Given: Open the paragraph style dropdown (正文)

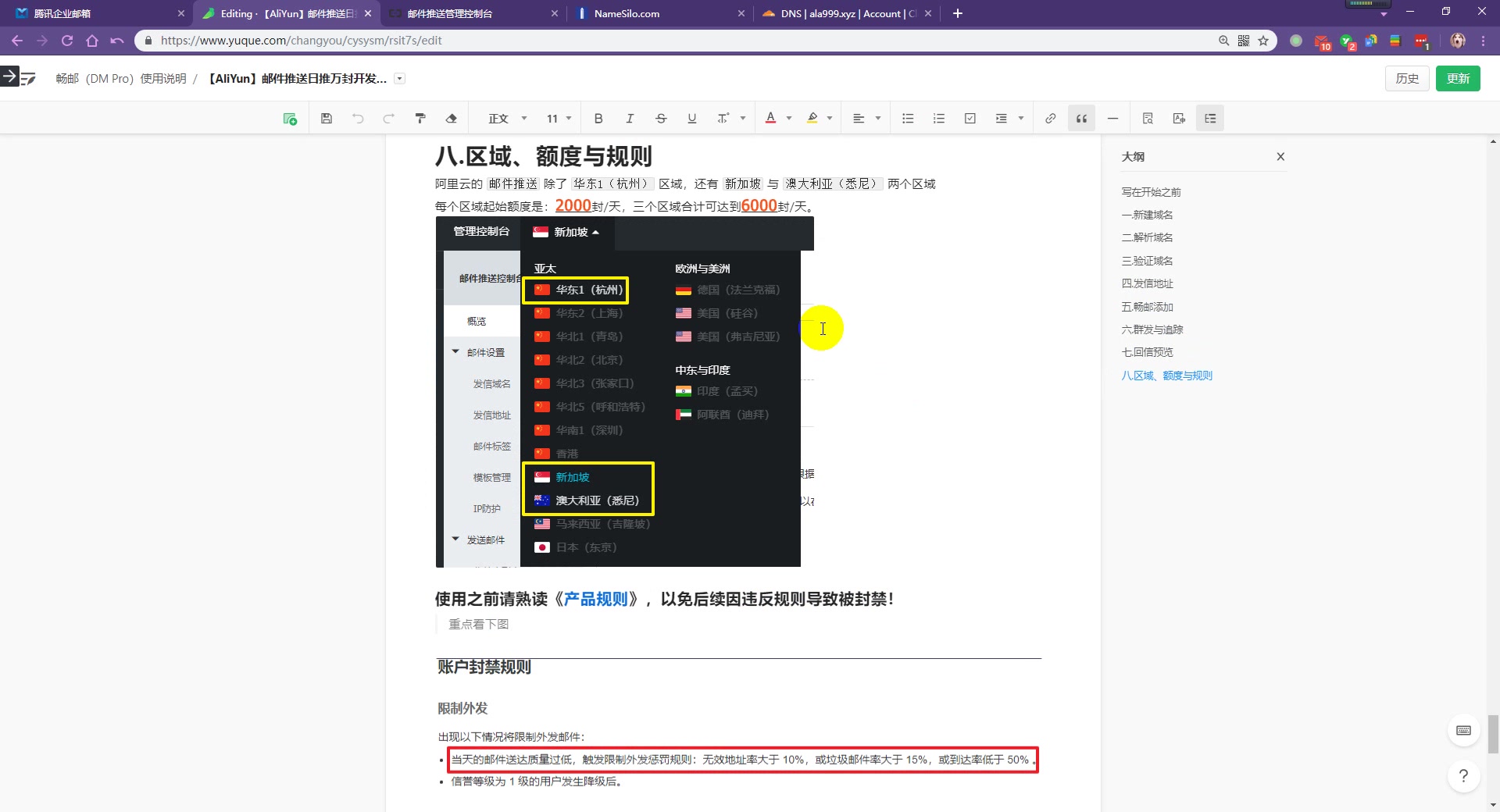Looking at the screenshot, I should (x=508, y=119).
